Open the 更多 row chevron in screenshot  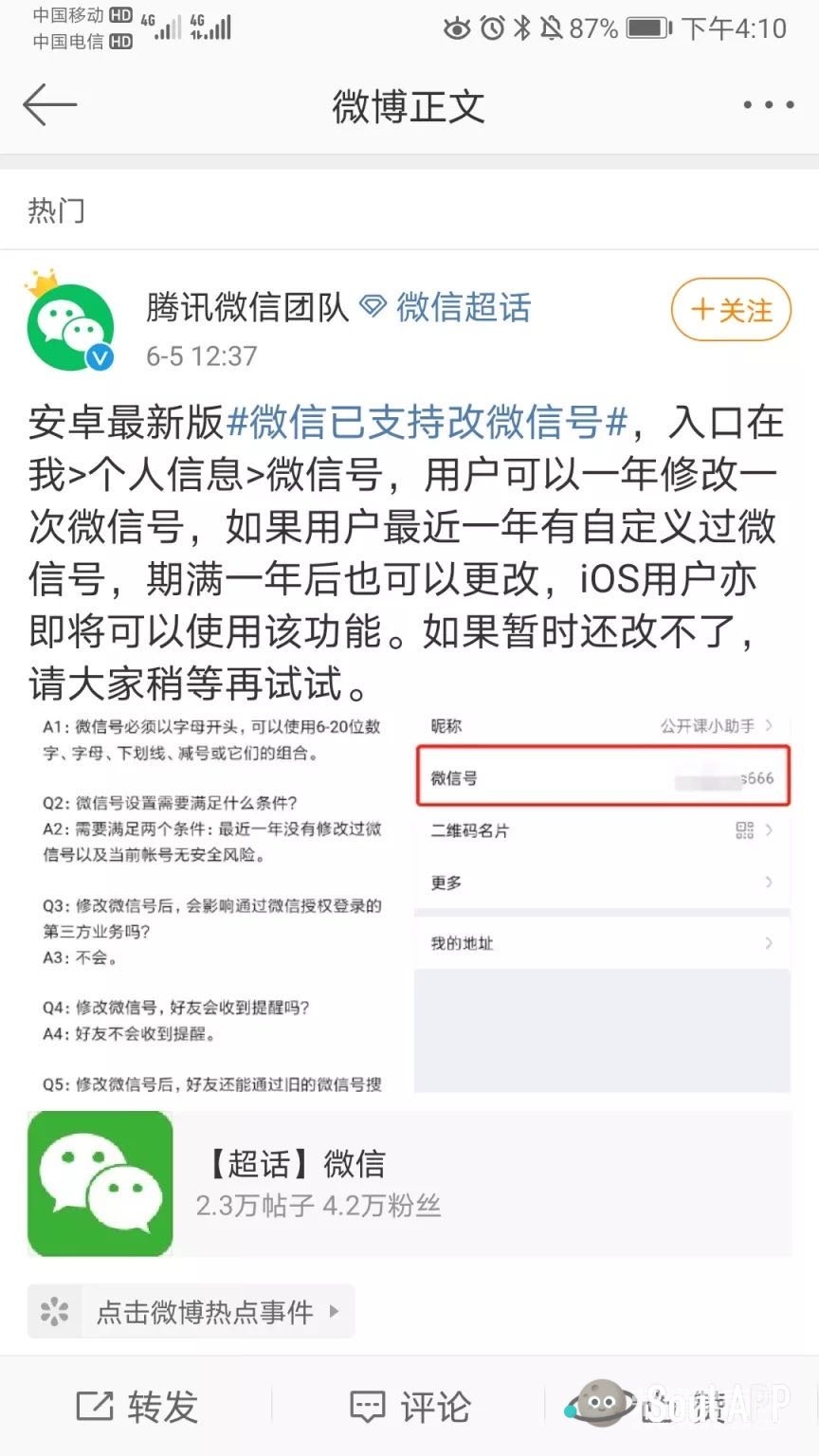click(x=769, y=883)
